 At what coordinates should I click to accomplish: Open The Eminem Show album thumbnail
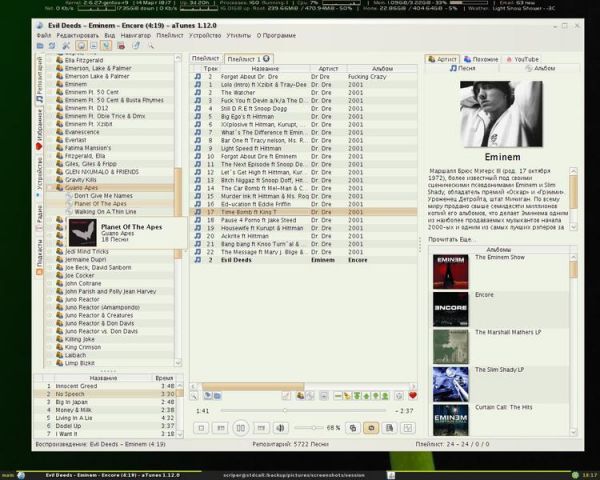(450, 272)
